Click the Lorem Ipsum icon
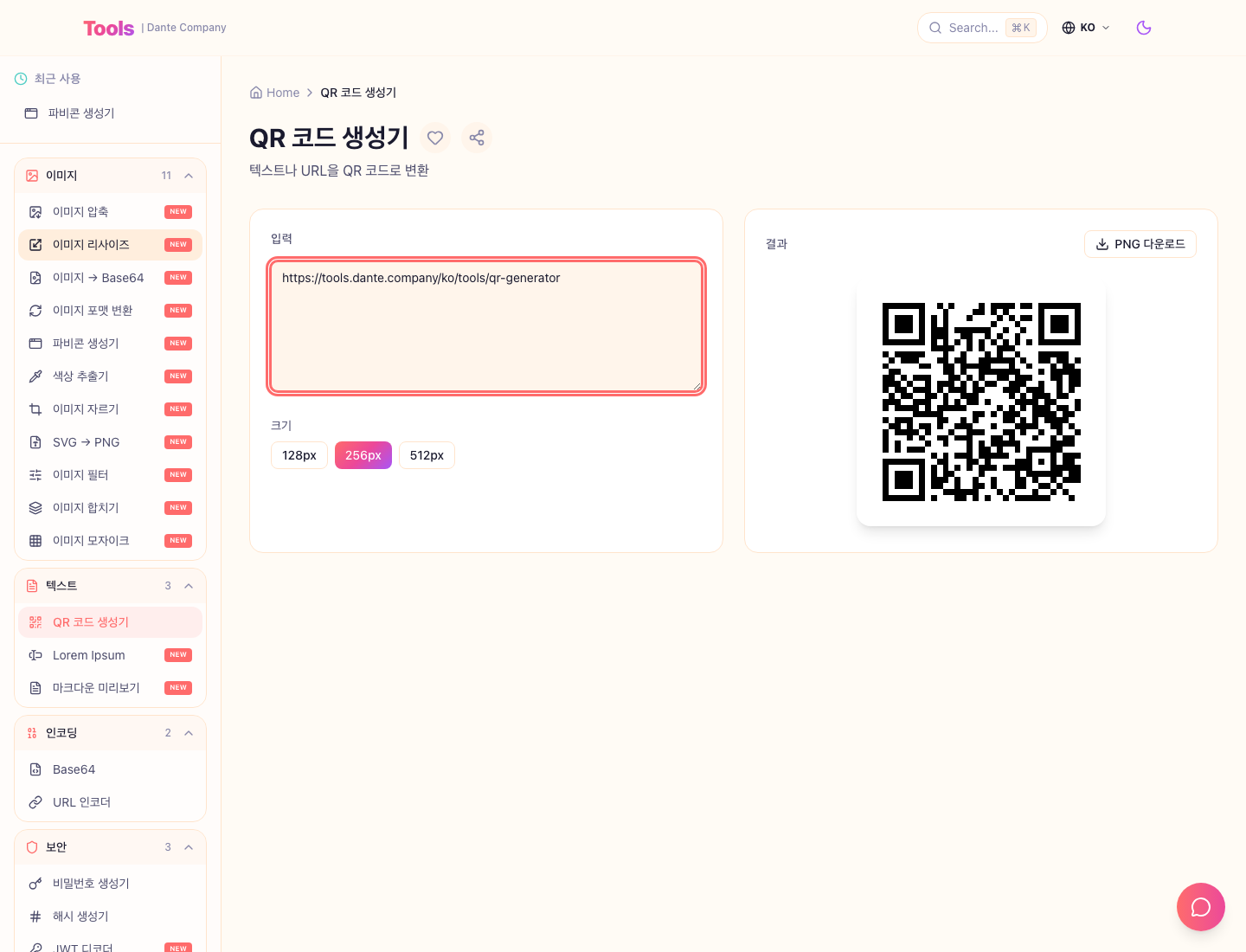 point(35,655)
